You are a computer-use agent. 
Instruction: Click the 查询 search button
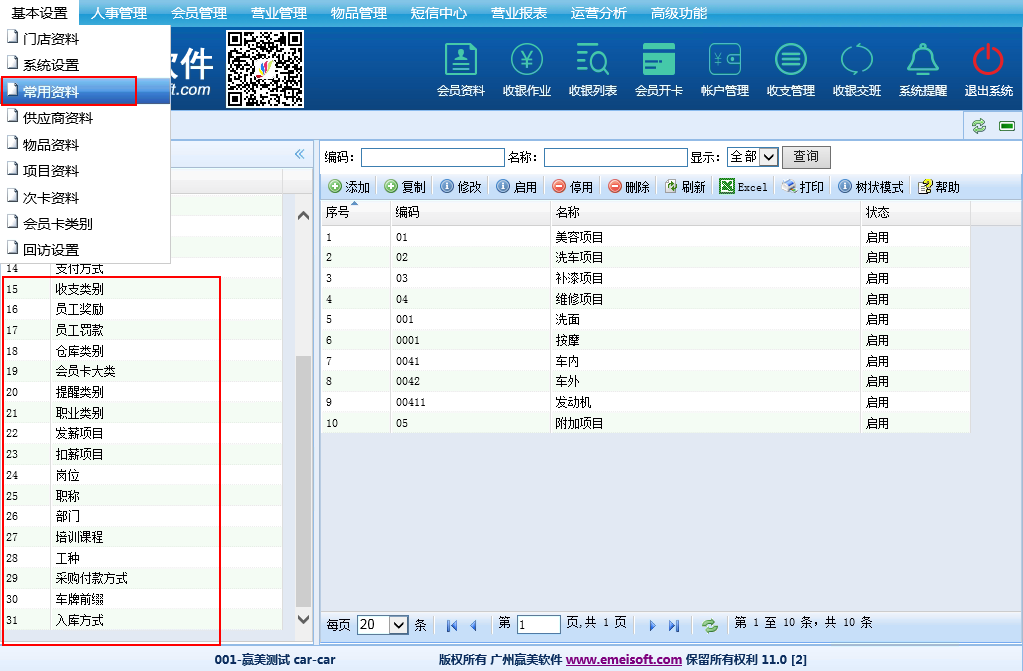point(806,157)
